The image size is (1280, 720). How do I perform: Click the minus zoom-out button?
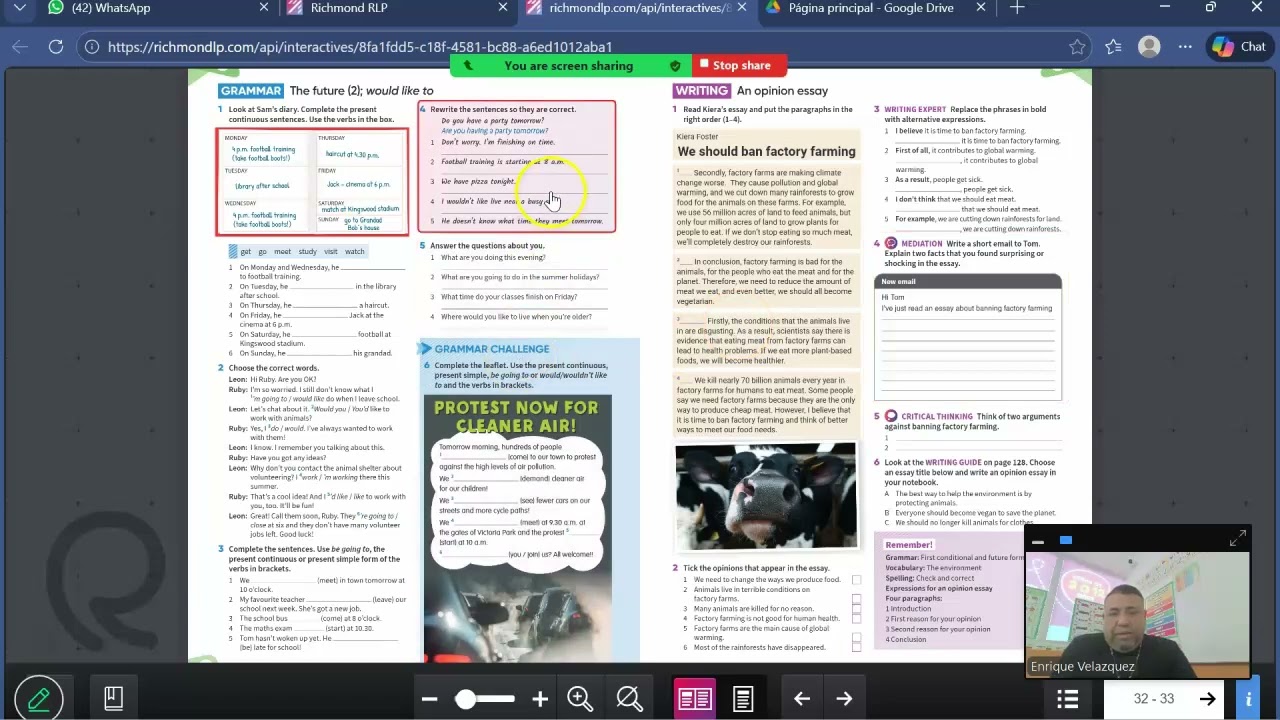click(429, 699)
